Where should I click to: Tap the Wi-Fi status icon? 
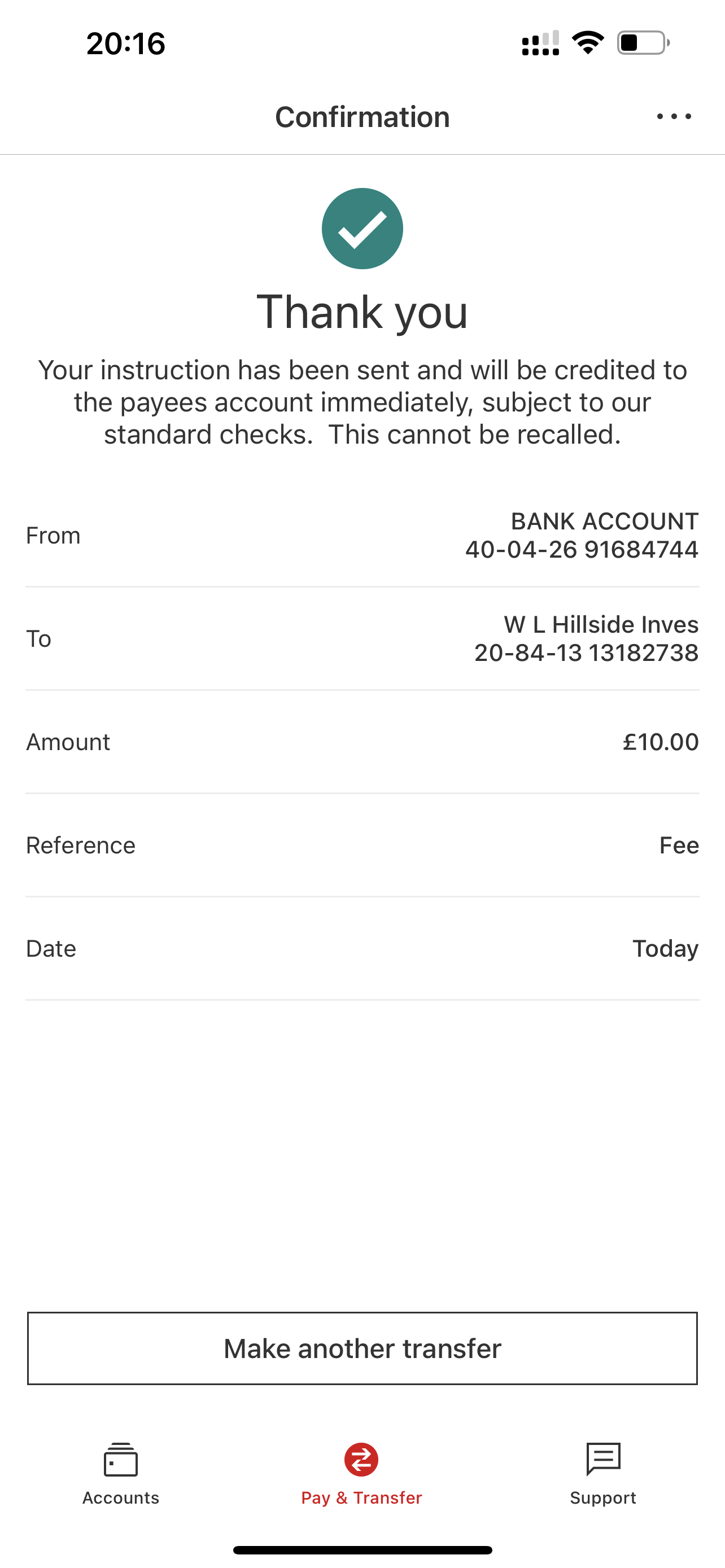coord(587,42)
